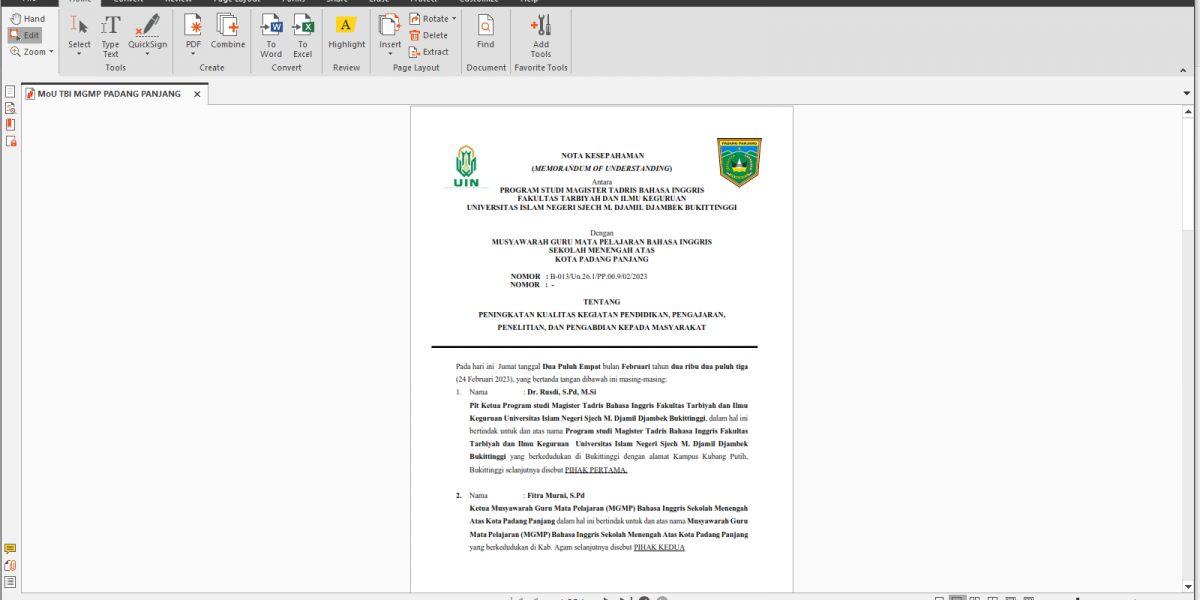Viewport: 1200px width, 600px height.
Task: Select the Highlight review tool
Action: click(x=347, y=32)
